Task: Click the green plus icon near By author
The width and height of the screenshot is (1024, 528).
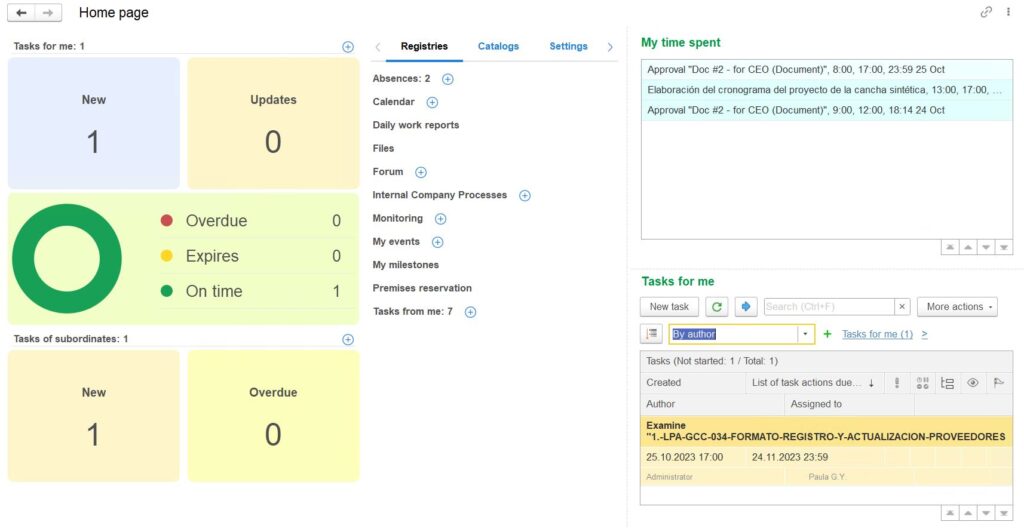Action: [x=827, y=334]
